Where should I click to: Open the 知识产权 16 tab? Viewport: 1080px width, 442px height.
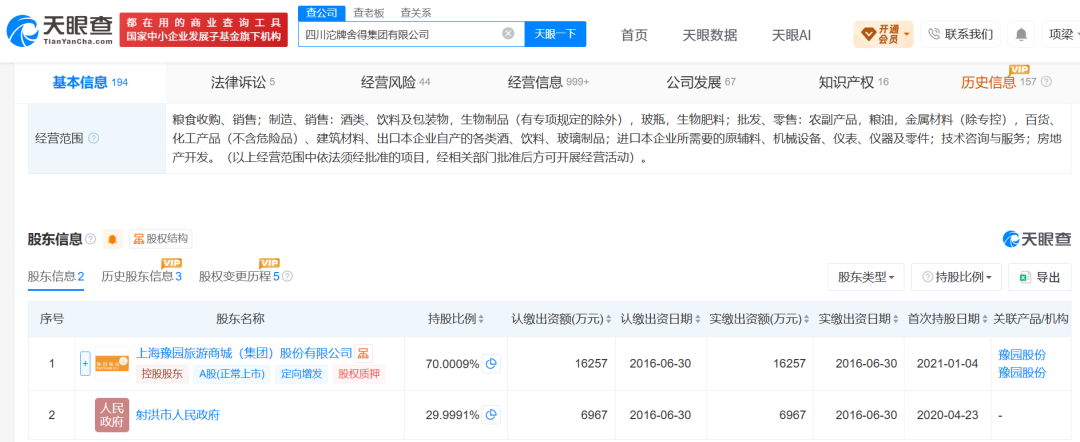853,83
